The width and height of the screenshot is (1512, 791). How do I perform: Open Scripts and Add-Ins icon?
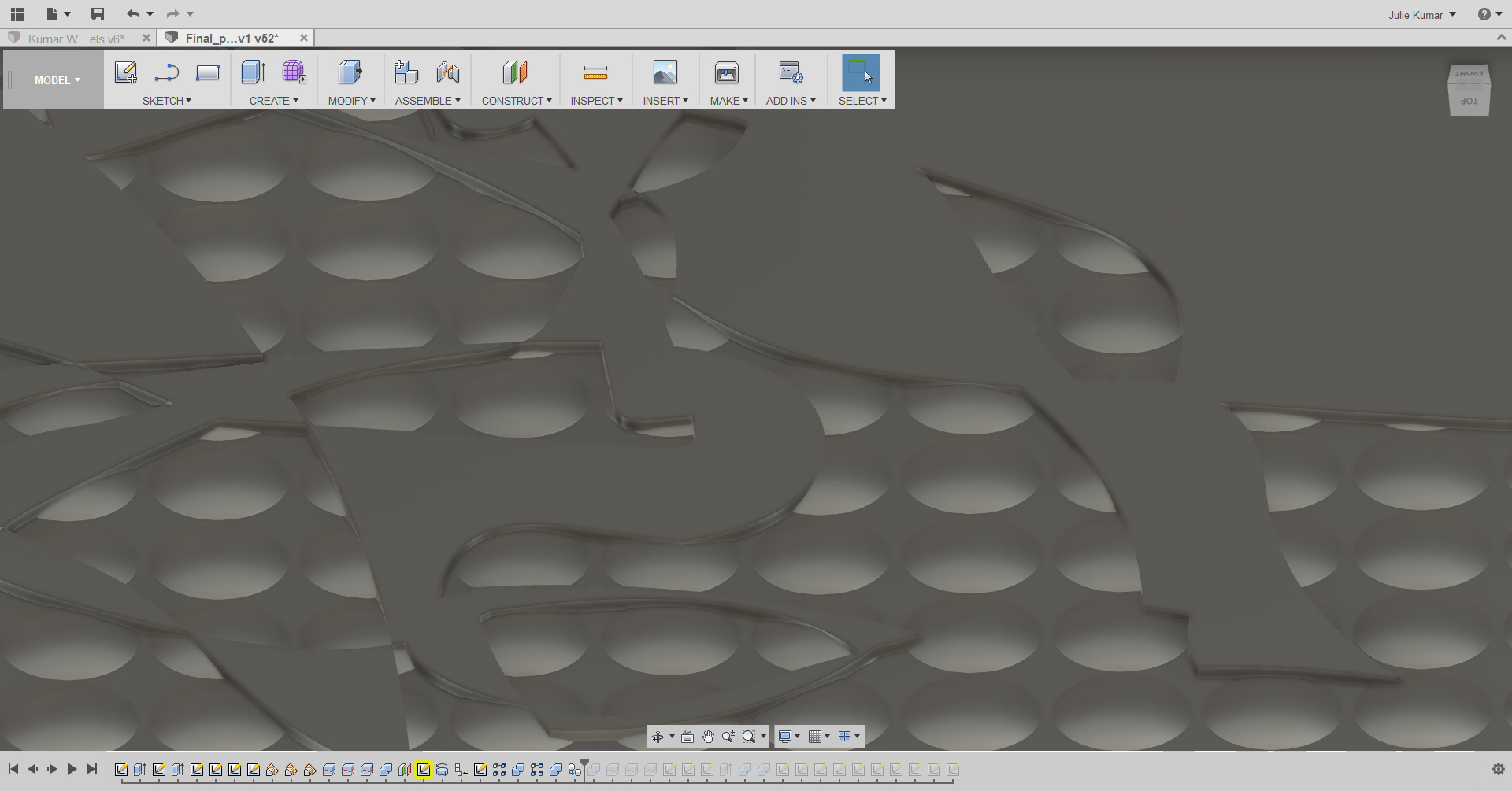coord(791,72)
